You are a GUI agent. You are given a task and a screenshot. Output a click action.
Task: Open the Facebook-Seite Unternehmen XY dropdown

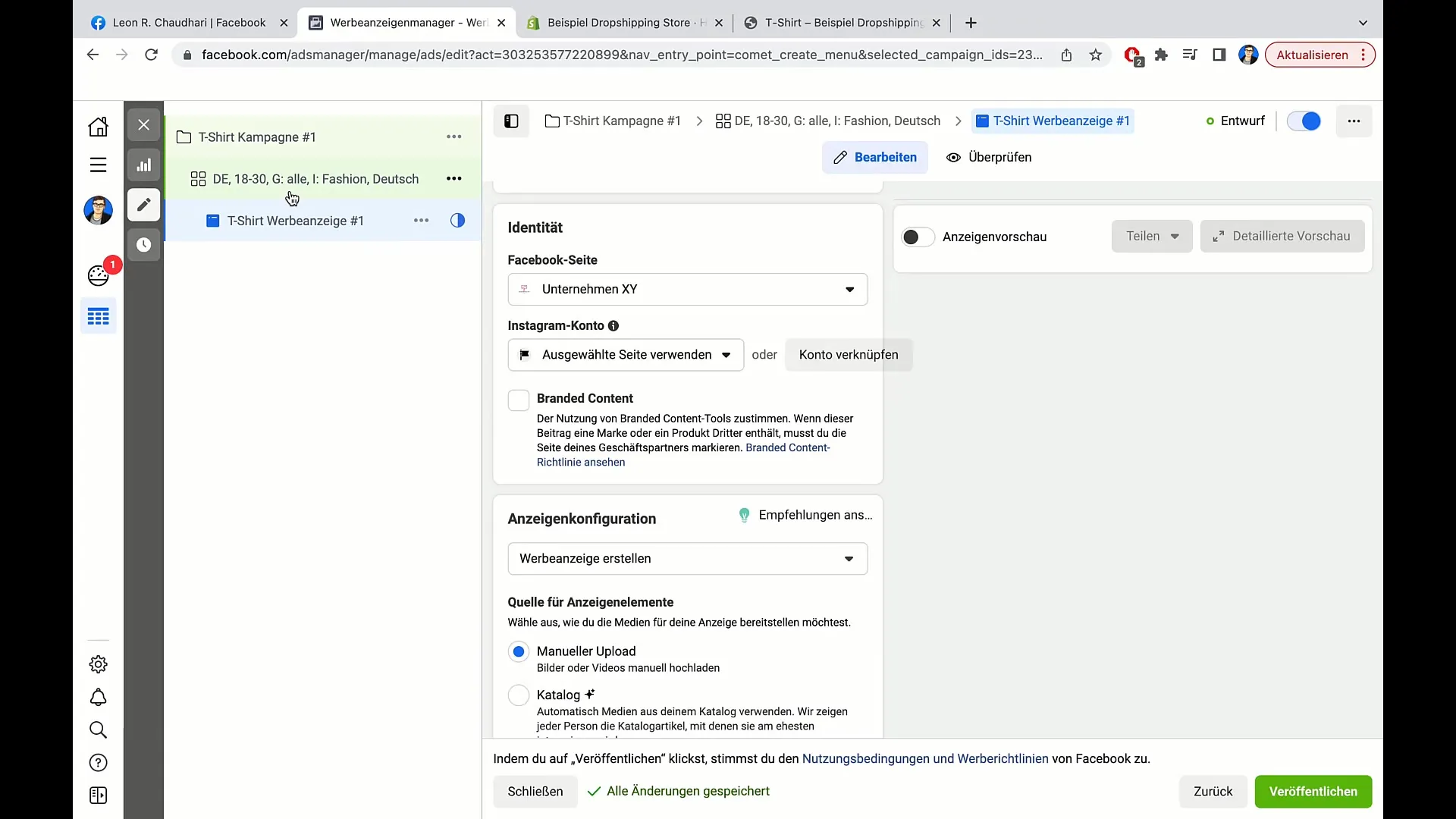(688, 290)
